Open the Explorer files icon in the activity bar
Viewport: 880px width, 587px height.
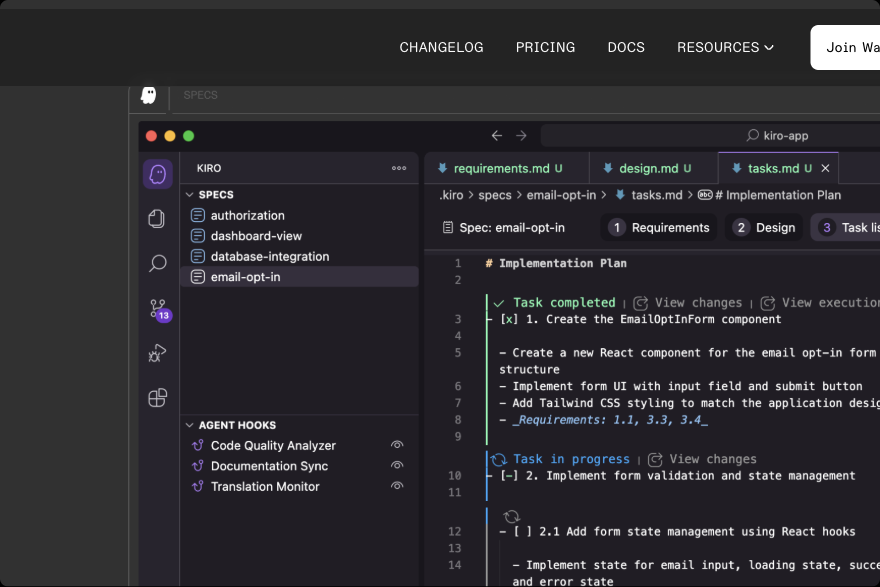[157, 218]
